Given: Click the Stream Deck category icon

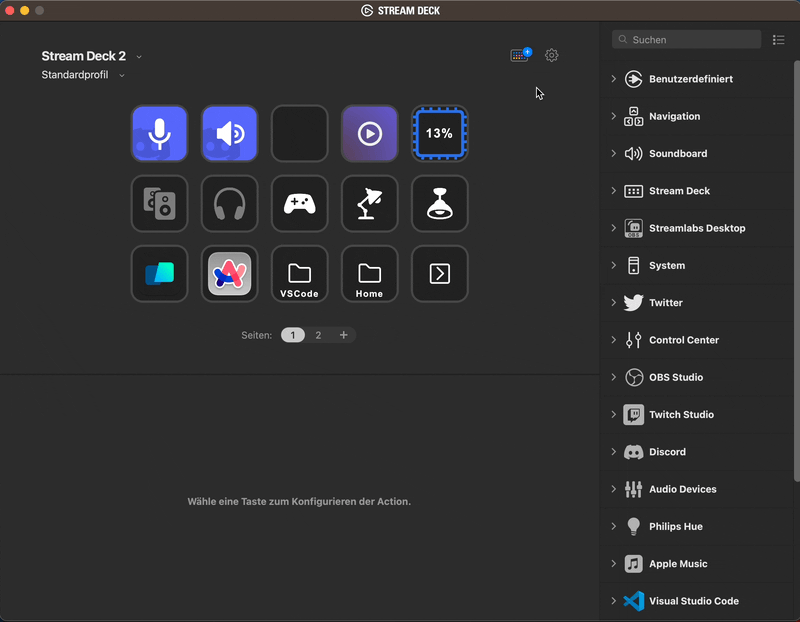Looking at the screenshot, I should click(634, 191).
